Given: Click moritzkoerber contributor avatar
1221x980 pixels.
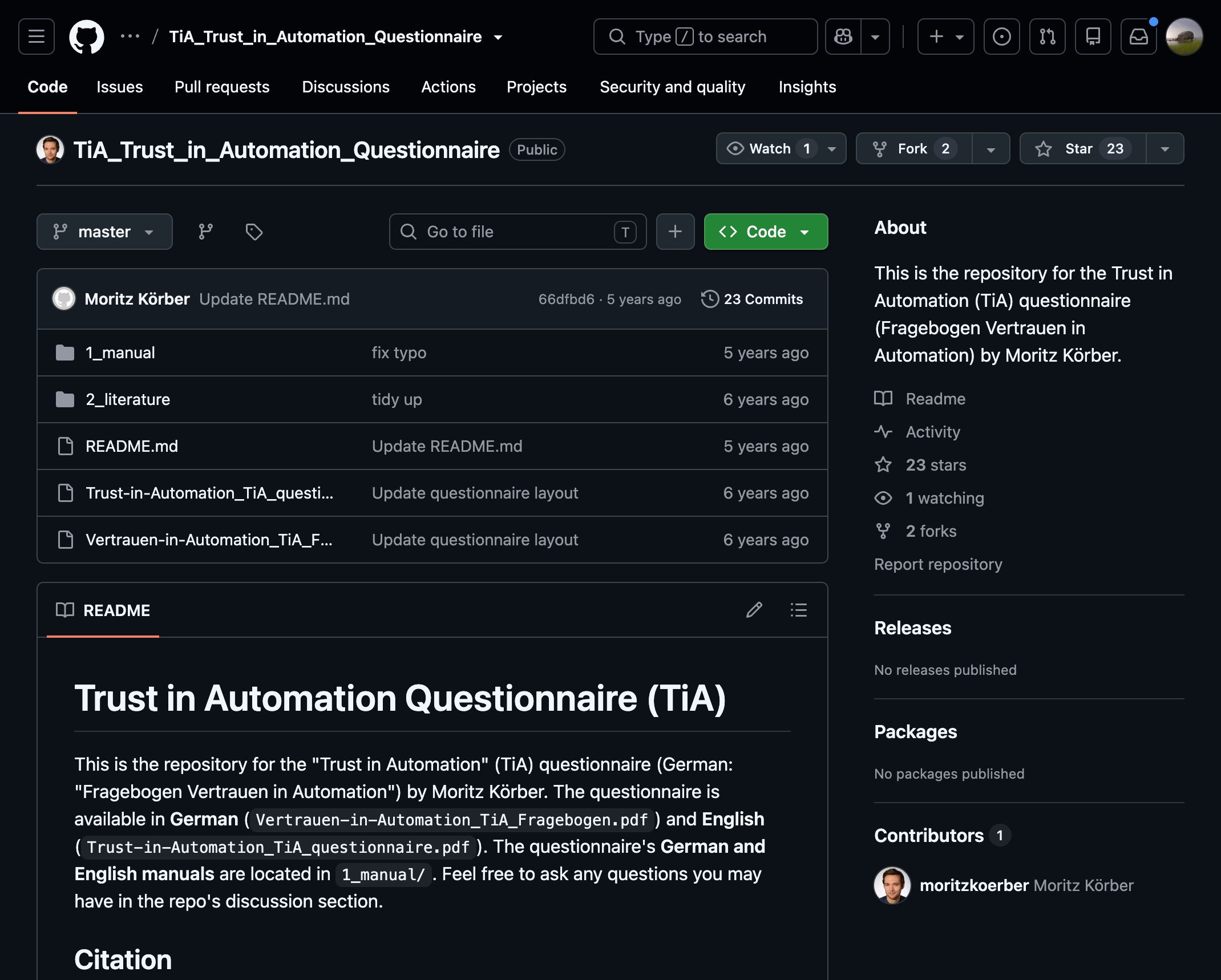Looking at the screenshot, I should click(892, 885).
